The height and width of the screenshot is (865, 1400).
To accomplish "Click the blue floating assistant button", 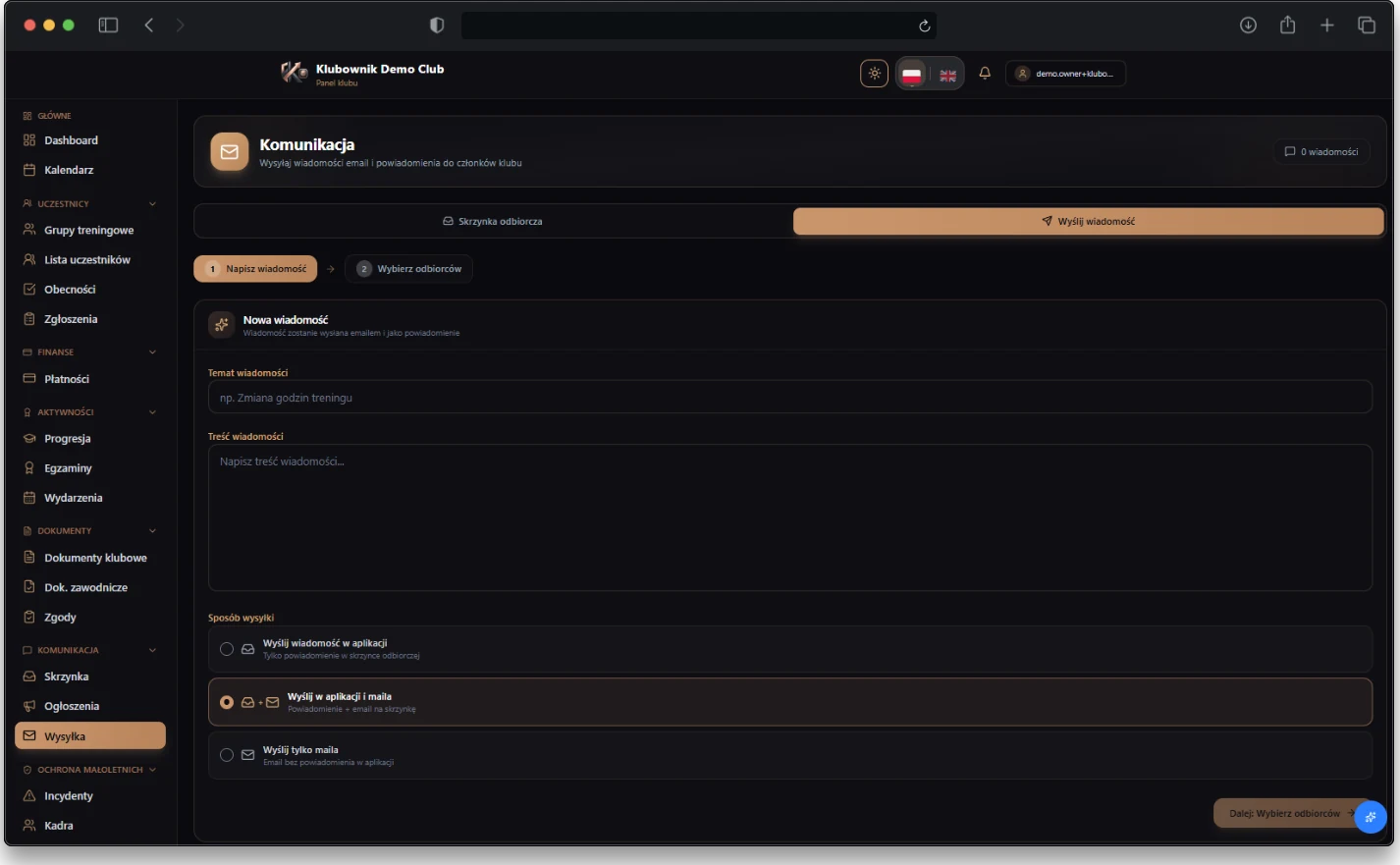I will point(1371,816).
